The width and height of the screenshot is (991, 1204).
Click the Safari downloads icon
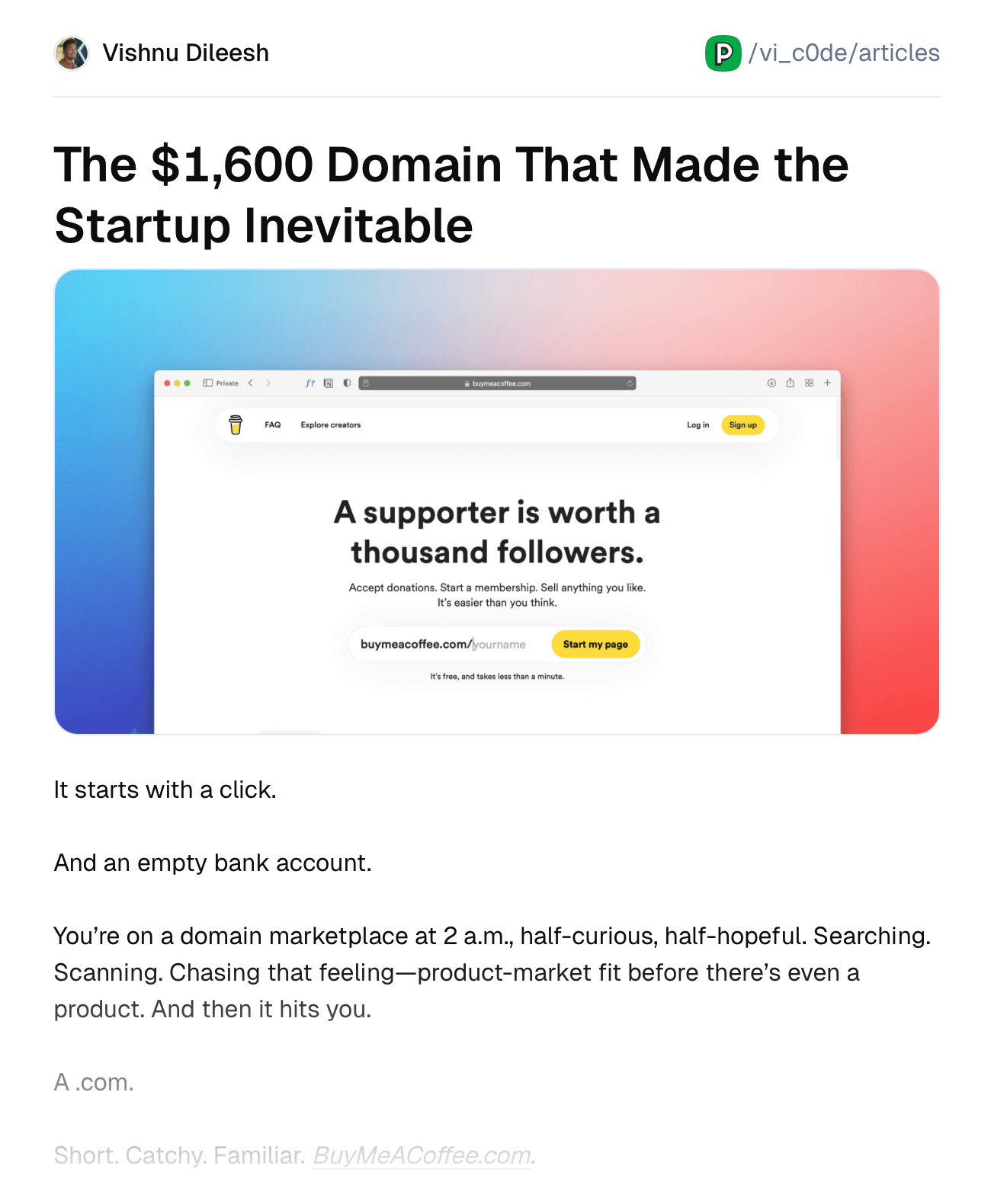[771, 383]
